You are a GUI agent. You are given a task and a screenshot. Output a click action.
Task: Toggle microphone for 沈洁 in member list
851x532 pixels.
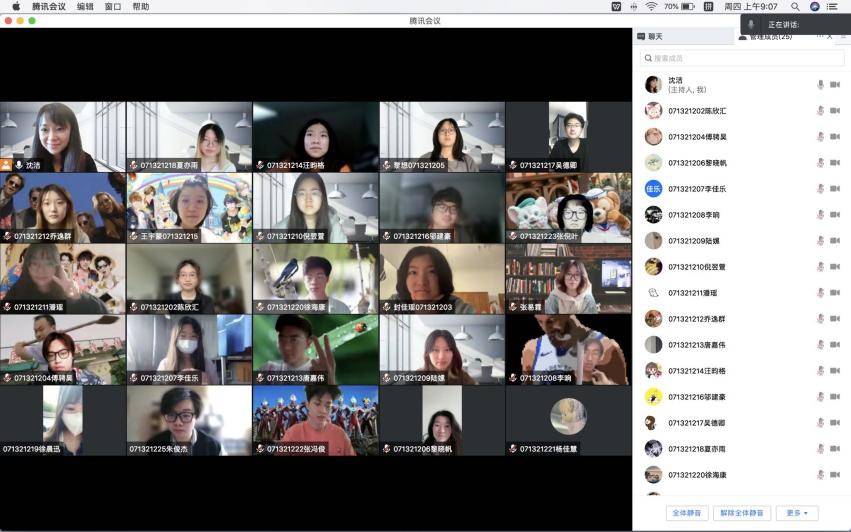click(x=820, y=85)
